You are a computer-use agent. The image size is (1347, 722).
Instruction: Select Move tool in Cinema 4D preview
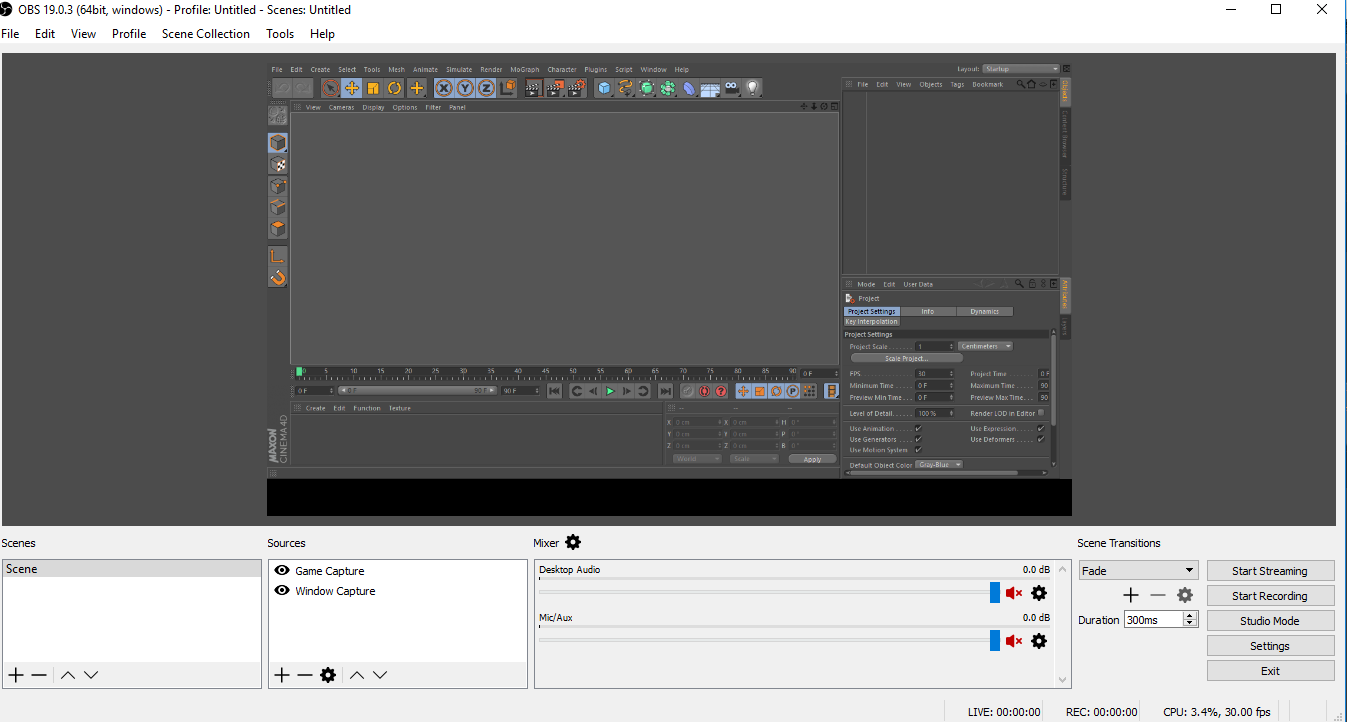[352, 88]
